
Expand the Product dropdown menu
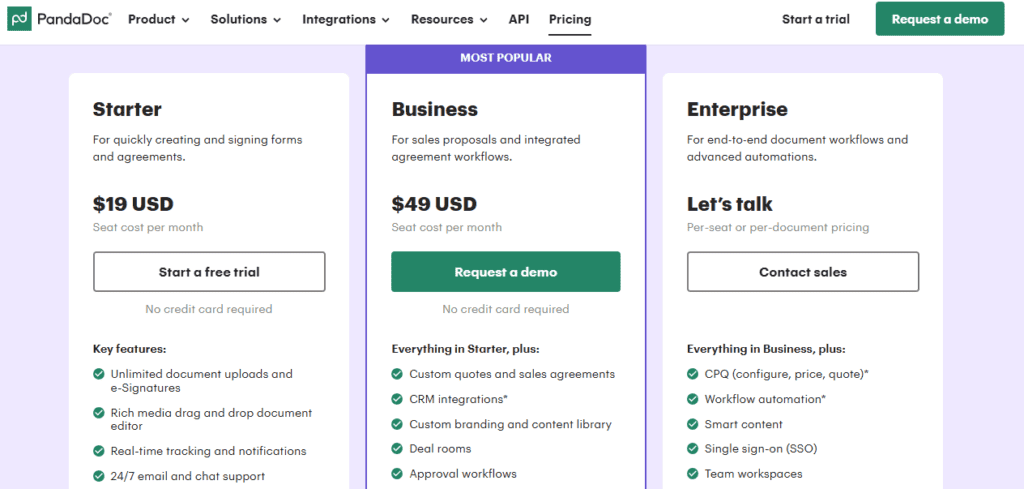[x=159, y=19]
